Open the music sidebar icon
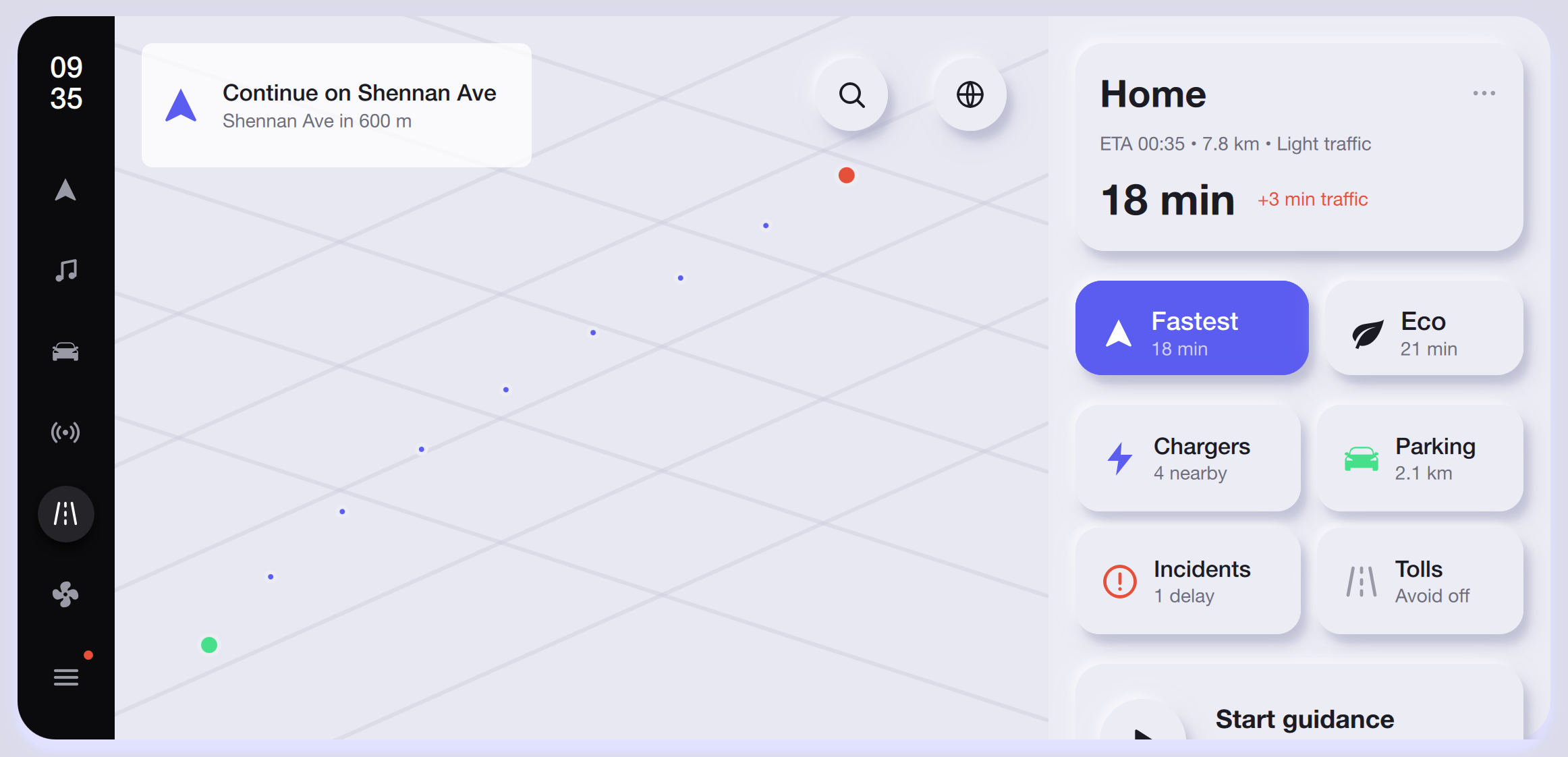 (65, 271)
